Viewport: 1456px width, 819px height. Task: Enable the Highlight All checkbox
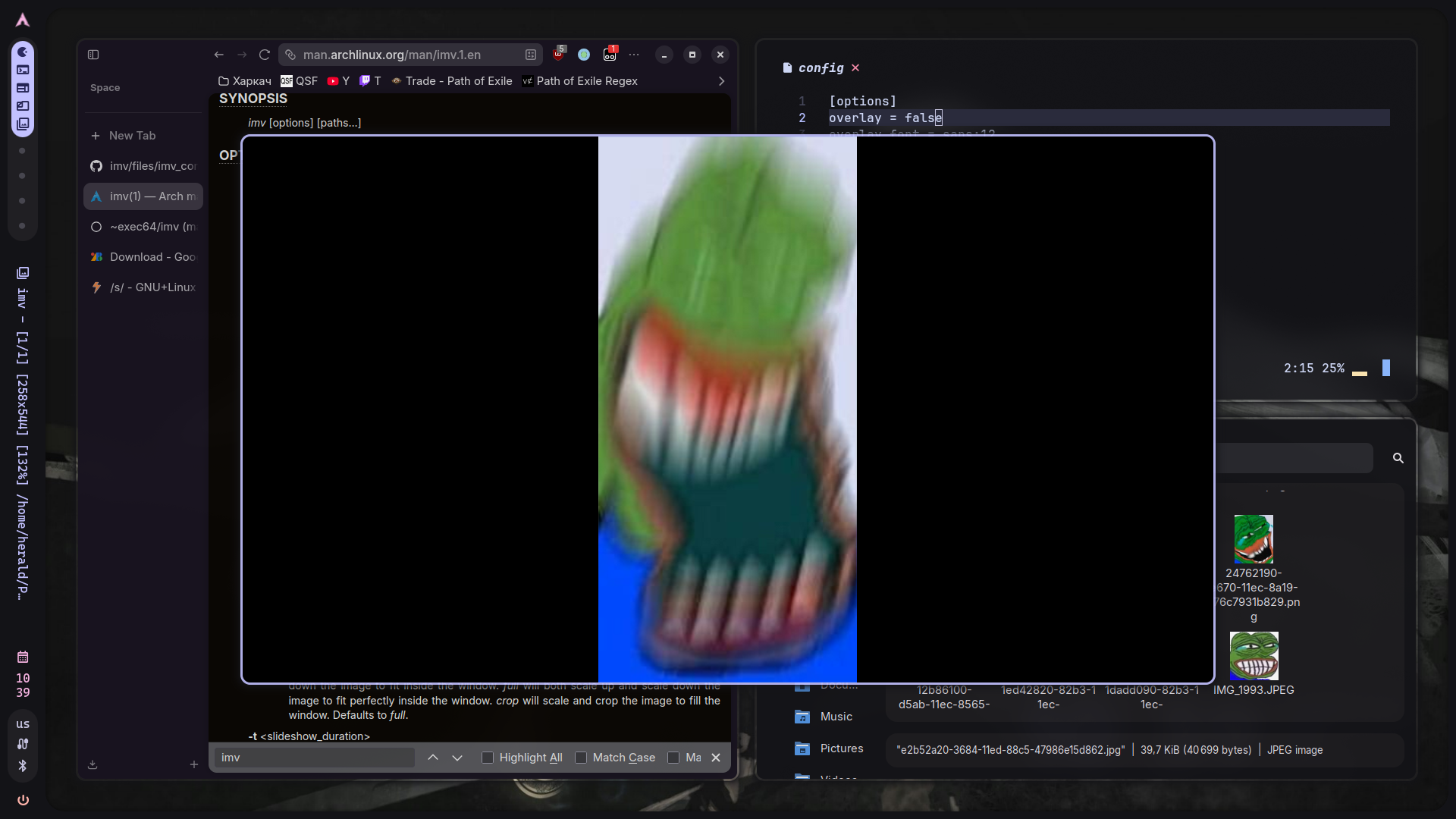(x=488, y=758)
